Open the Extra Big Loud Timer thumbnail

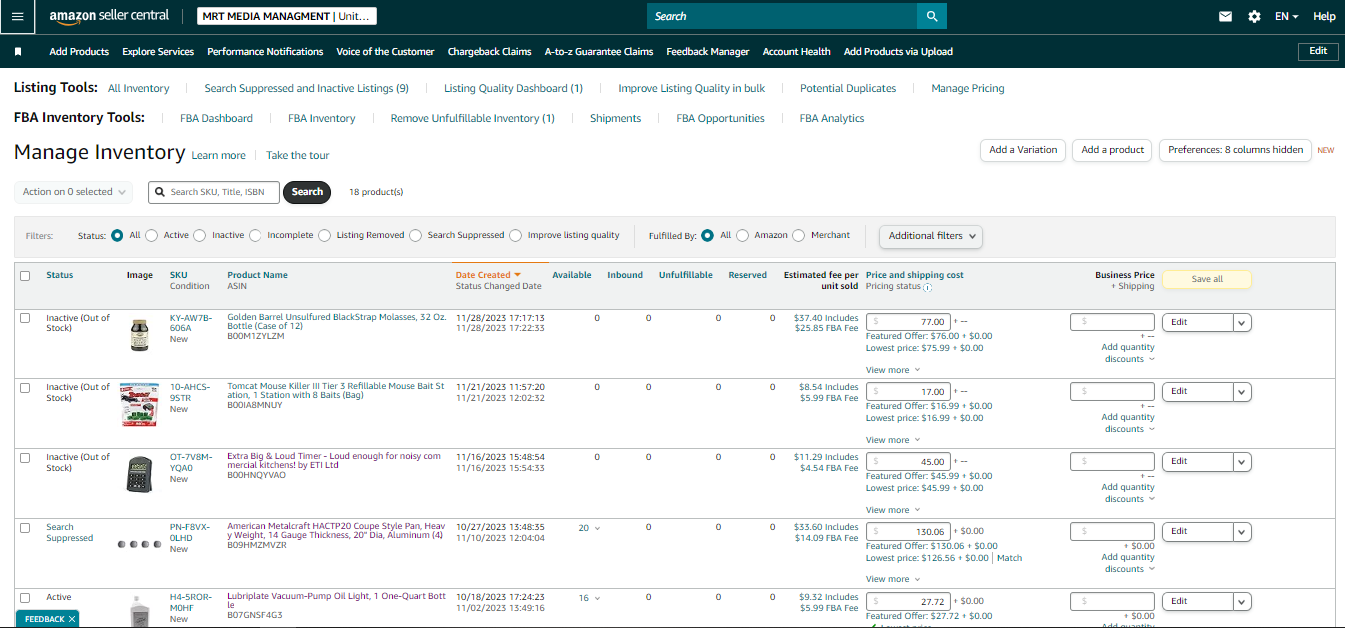coord(139,474)
